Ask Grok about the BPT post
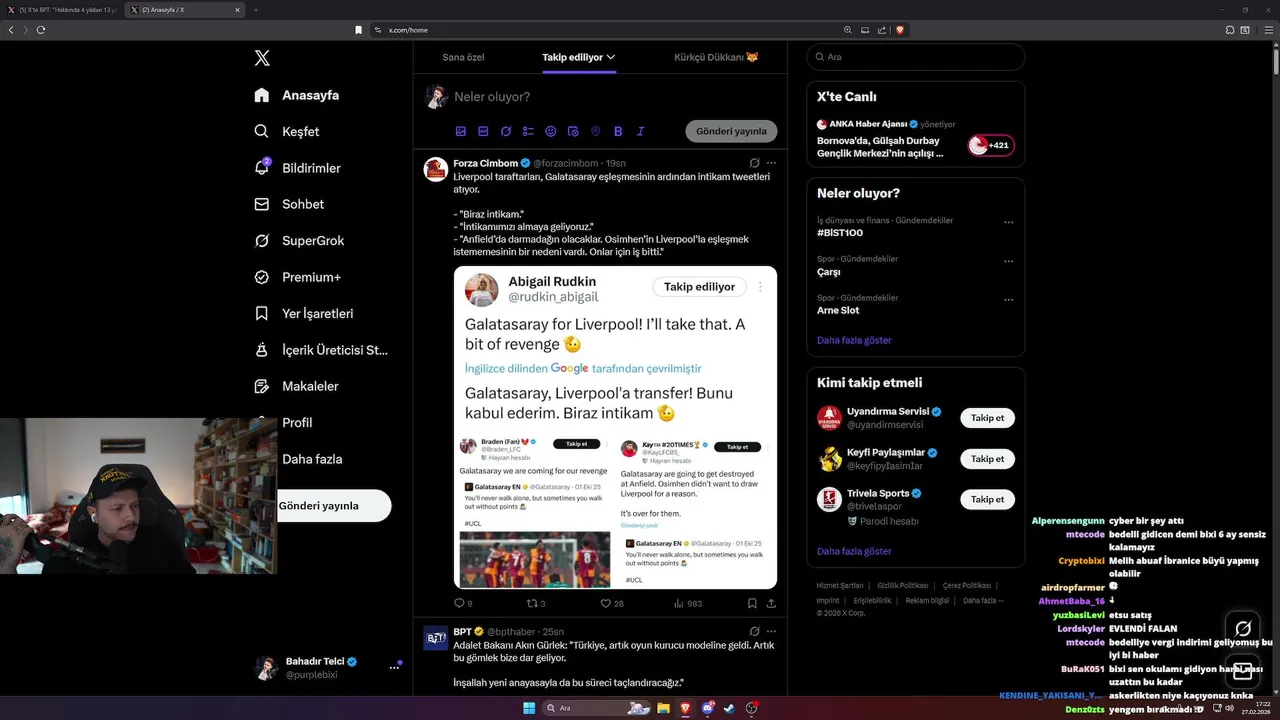Screen dimensions: 1280x720 pos(755,631)
